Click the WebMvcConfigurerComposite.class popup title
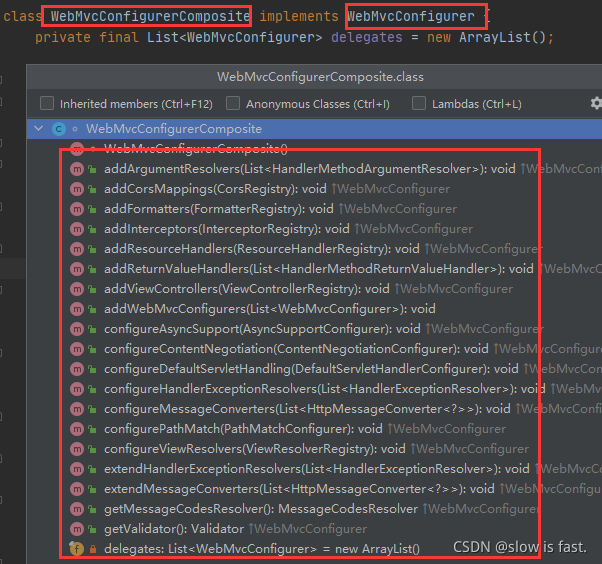Image resolution: width=602 pixels, height=564 pixels. (320, 77)
